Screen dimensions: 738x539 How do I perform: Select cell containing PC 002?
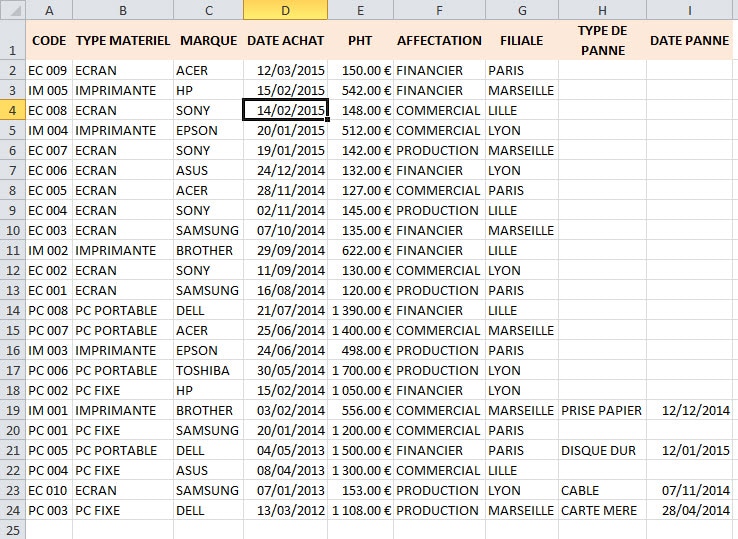pyautogui.click(x=49, y=390)
